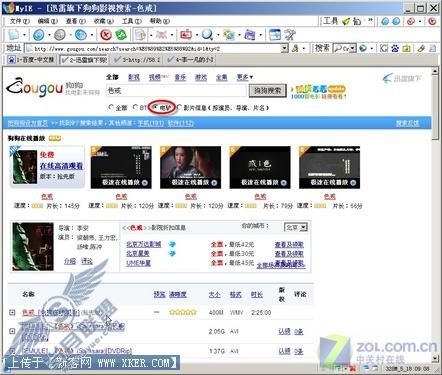The height and width of the screenshot is (375, 442).
Task: Select the 全部 radio button
Action: point(111,107)
